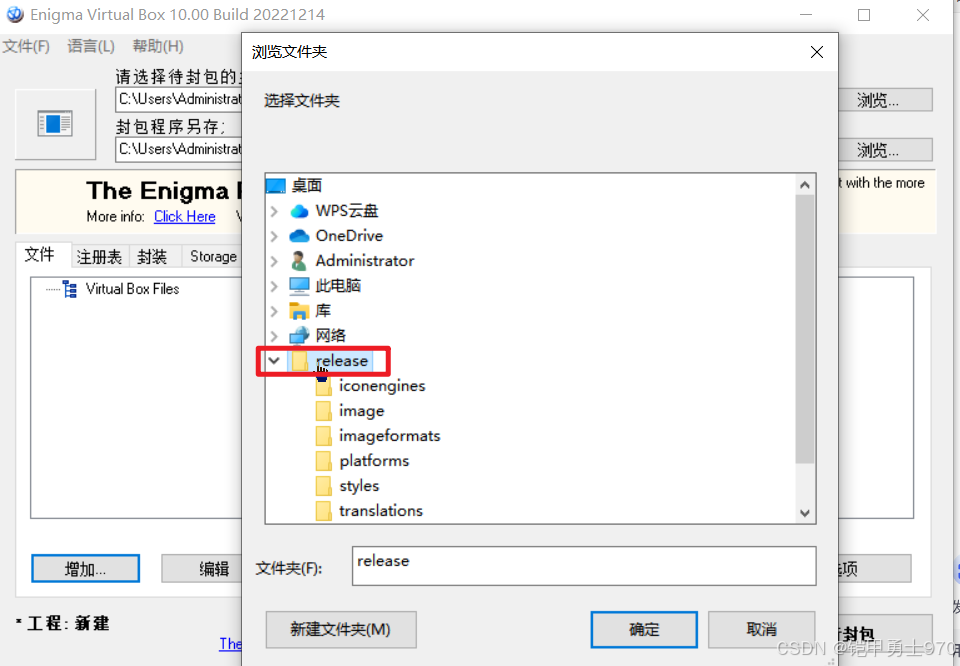Select the 此电脑 computer icon
This screenshot has height=666, width=960.
(x=299, y=286)
